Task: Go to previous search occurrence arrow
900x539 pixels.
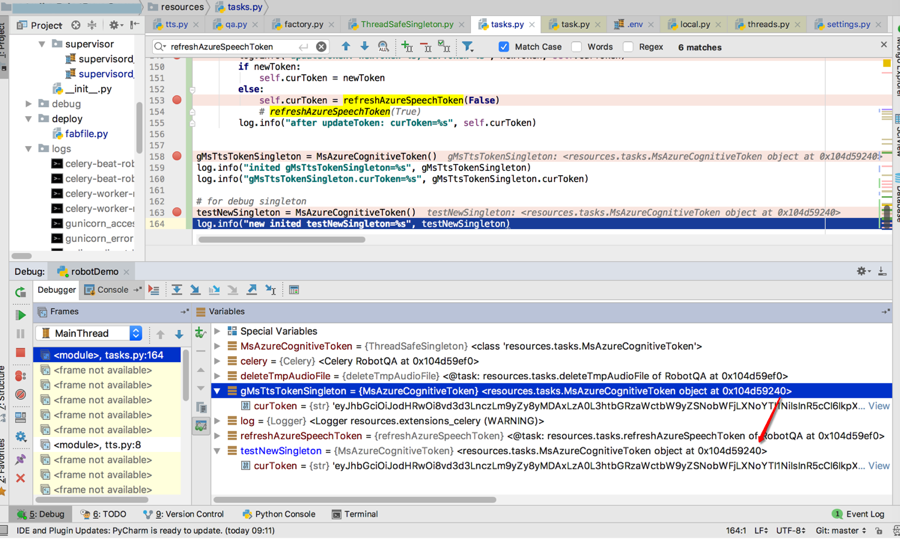Action: [346, 46]
